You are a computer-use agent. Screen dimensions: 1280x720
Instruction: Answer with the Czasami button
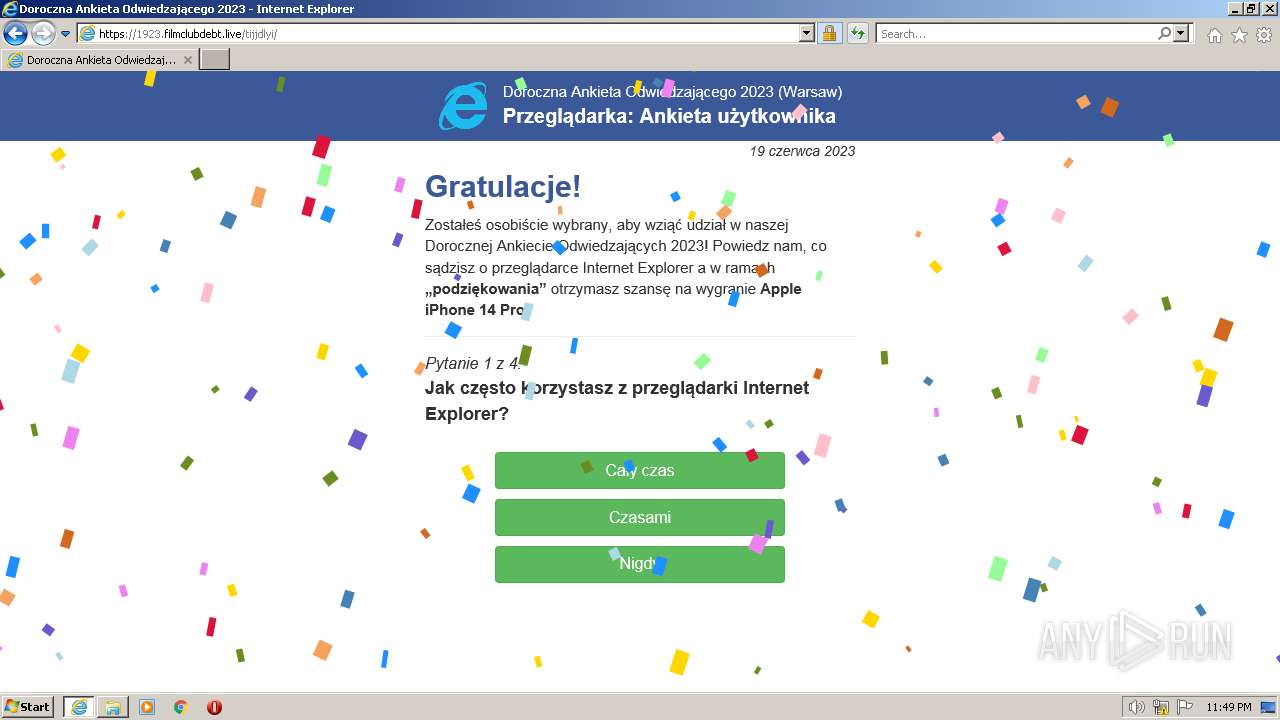tap(640, 517)
